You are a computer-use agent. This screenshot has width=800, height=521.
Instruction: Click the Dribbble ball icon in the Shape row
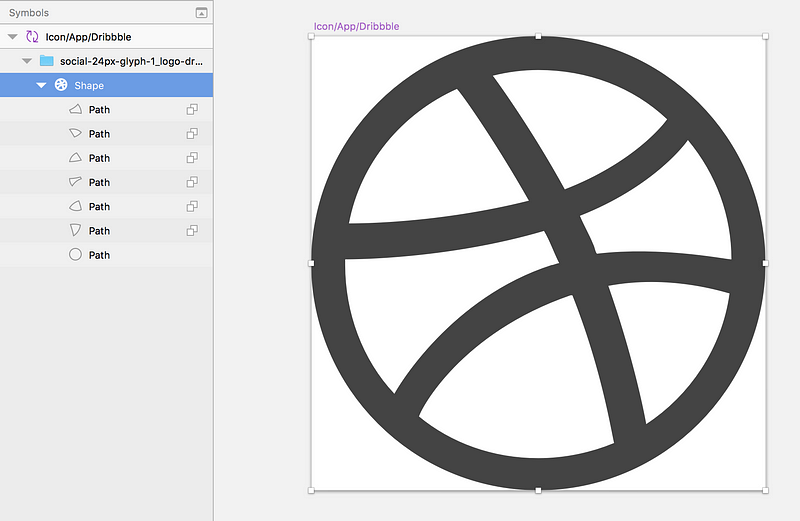coord(61,85)
